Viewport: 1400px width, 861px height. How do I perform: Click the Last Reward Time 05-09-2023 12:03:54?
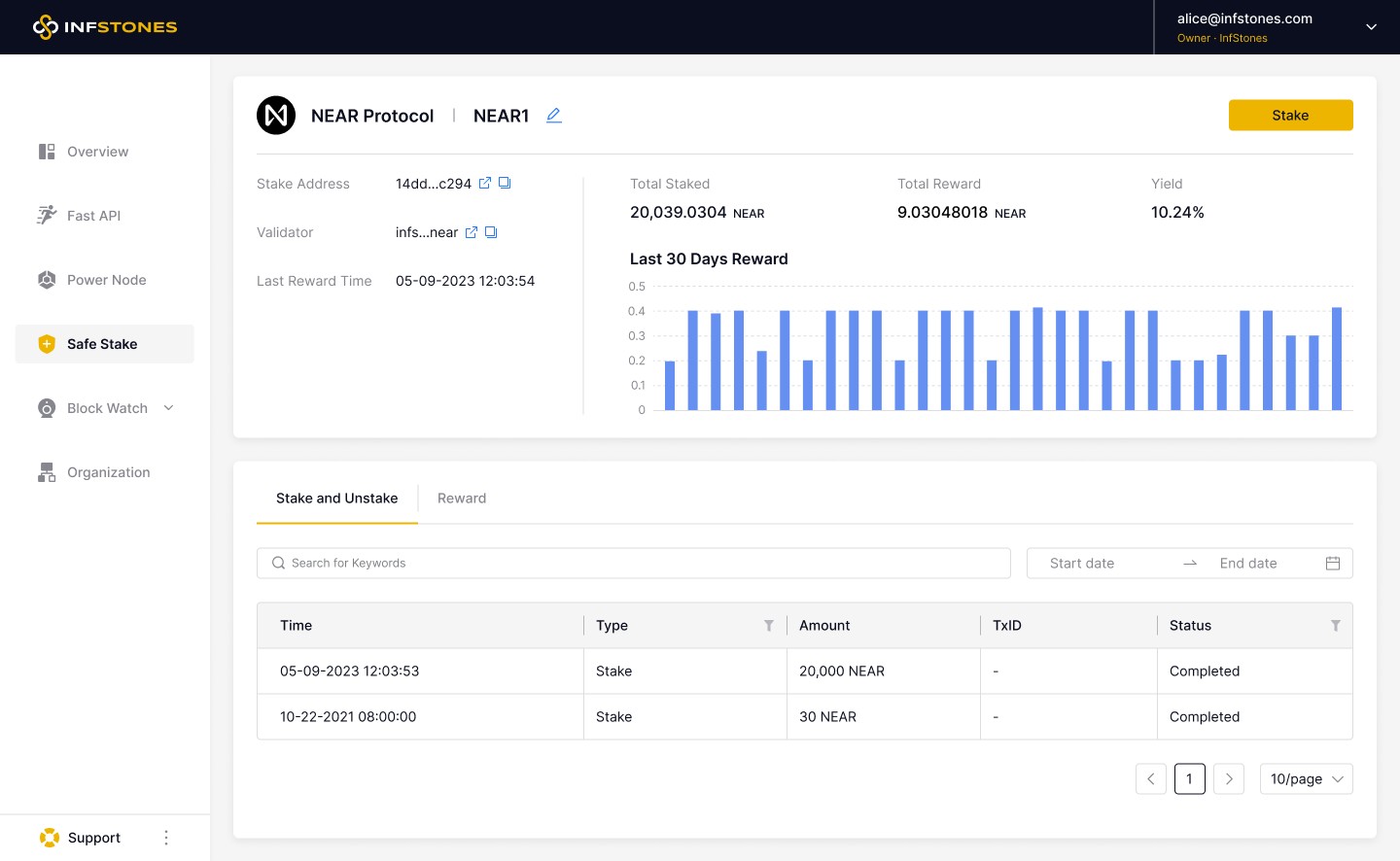coord(466,281)
